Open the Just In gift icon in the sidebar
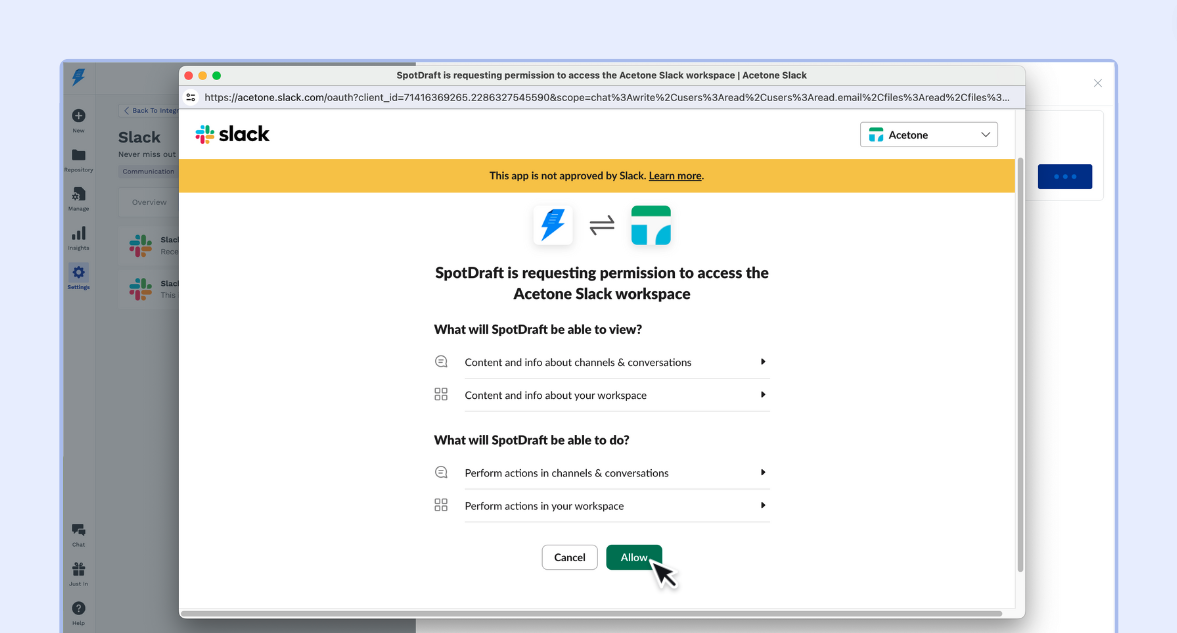1177x633 pixels. pyautogui.click(x=78, y=574)
